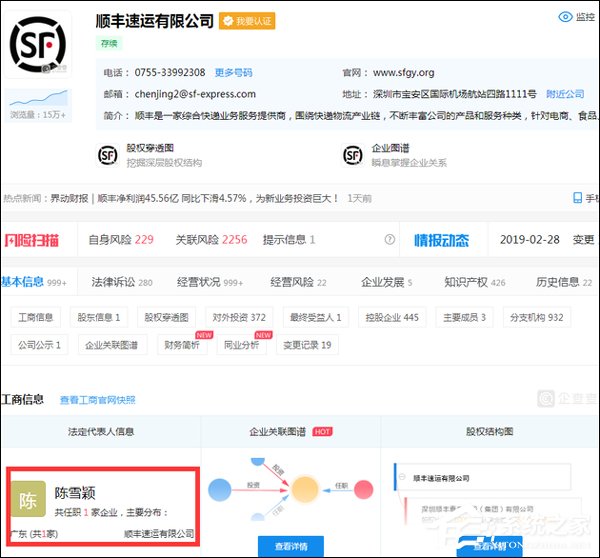This screenshot has height=558, width=600.
Task: Collapse the 顺丰速运有限公司 equity tree node
Action: (402, 477)
